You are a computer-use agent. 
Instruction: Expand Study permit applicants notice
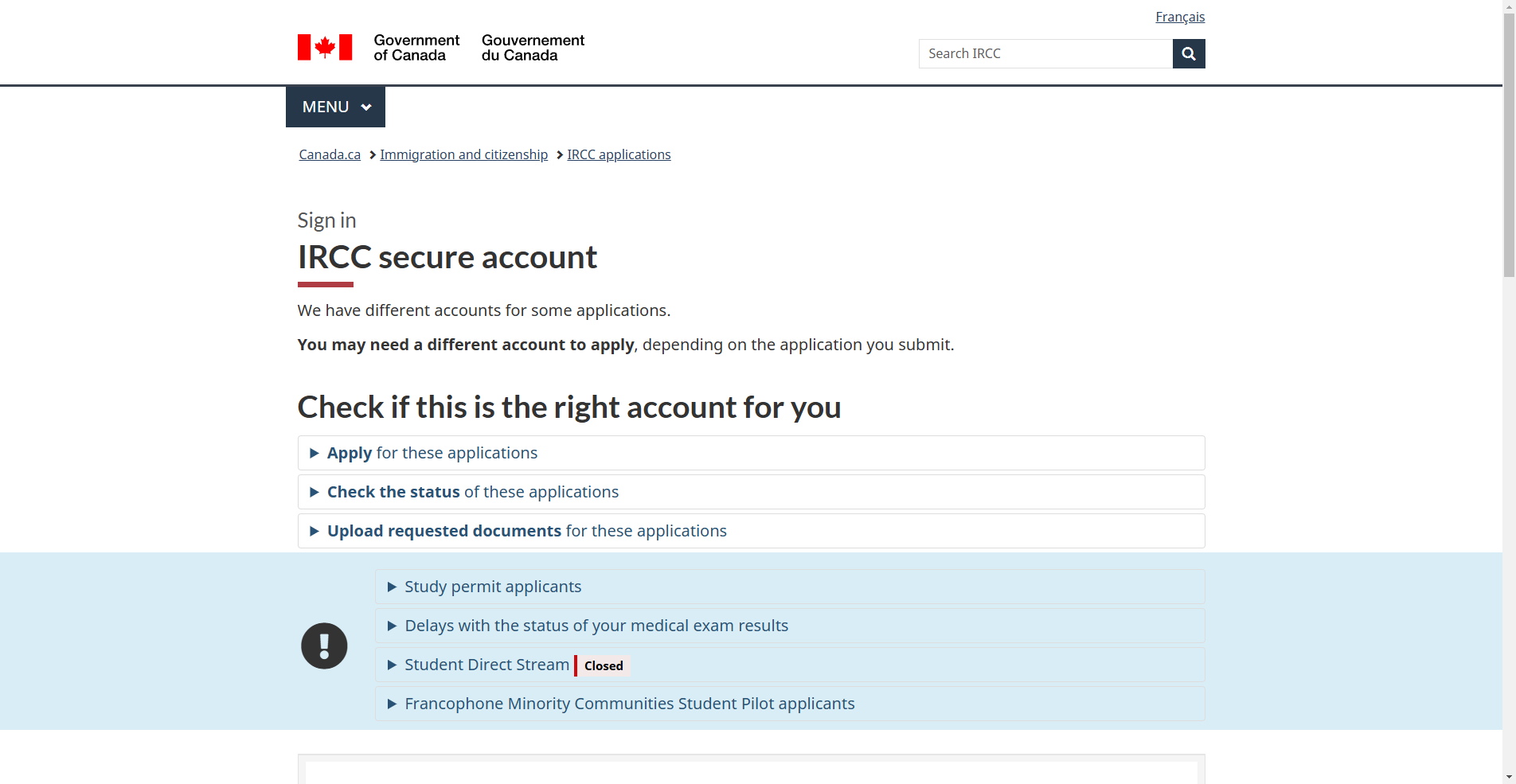click(x=493, y=587)
